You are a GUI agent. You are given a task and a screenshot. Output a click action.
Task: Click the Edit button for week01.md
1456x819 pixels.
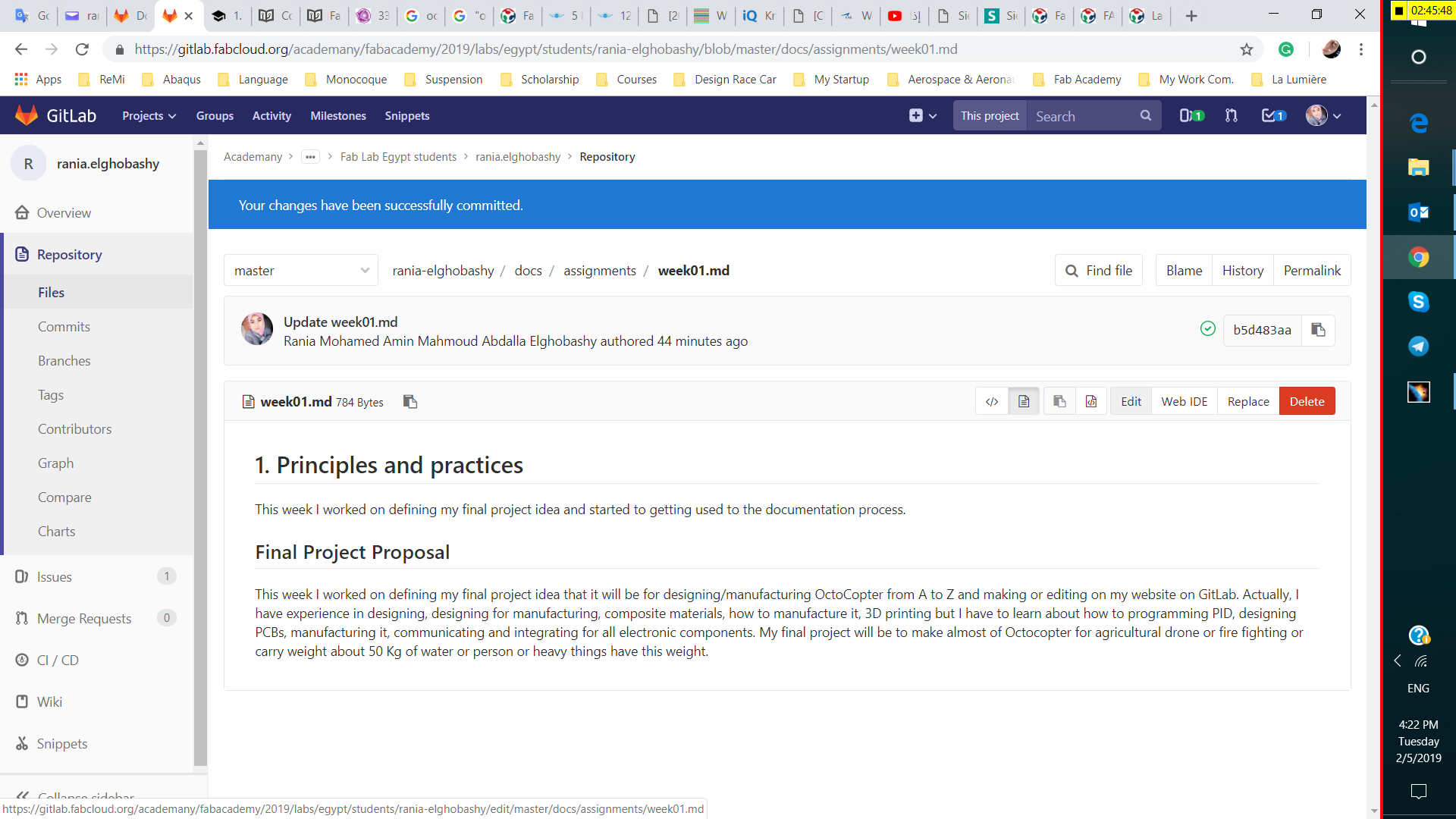click(1131, 401)
